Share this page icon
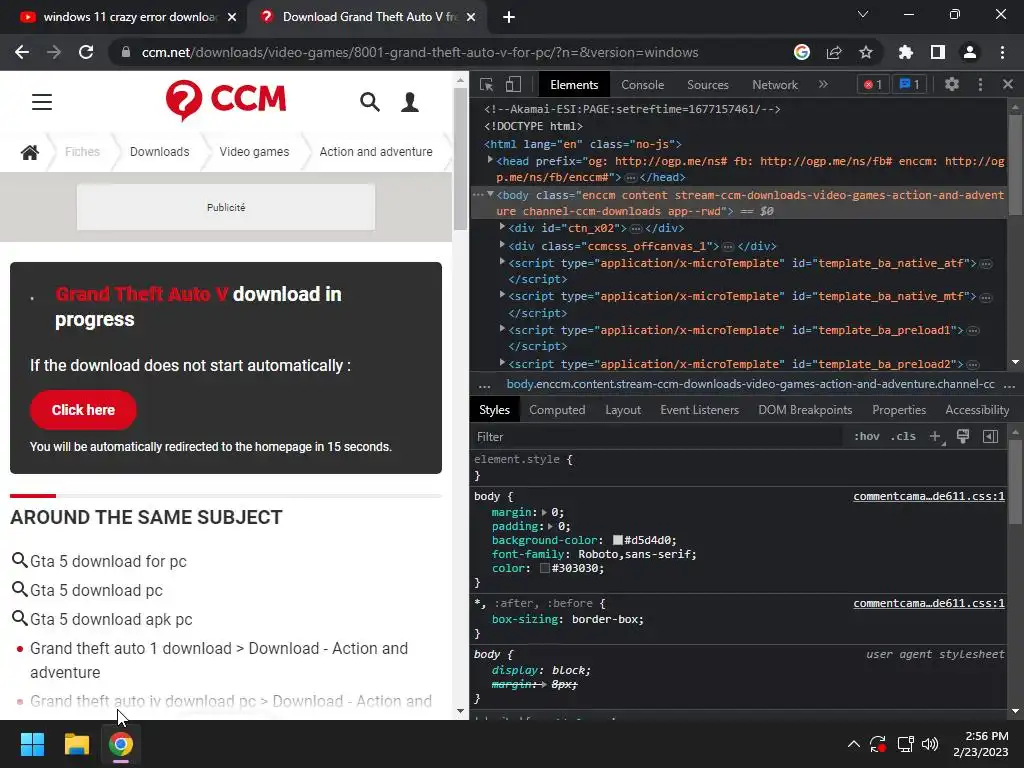 point(834,52)
